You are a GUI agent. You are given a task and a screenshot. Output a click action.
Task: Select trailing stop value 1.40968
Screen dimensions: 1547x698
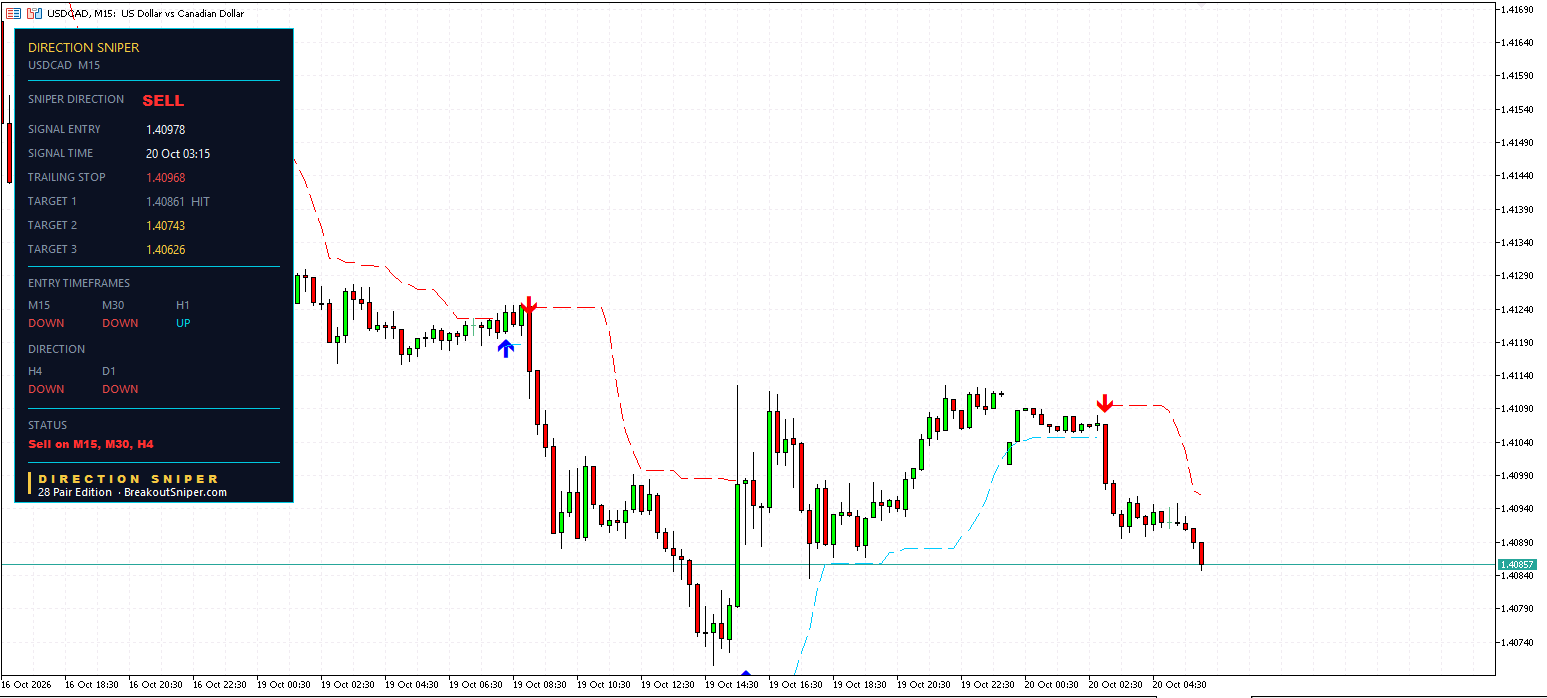(x=165, y=178)
